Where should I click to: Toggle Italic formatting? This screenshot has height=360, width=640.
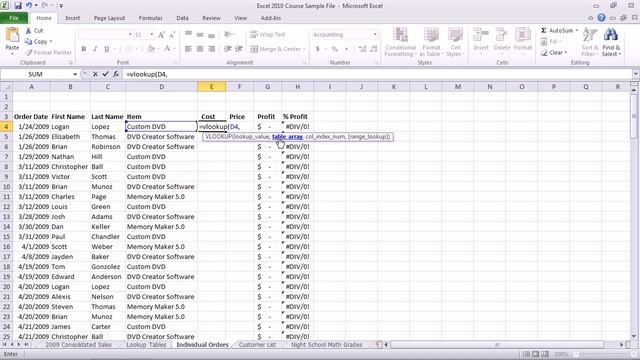pyautogui.click(x=95, y=49)
